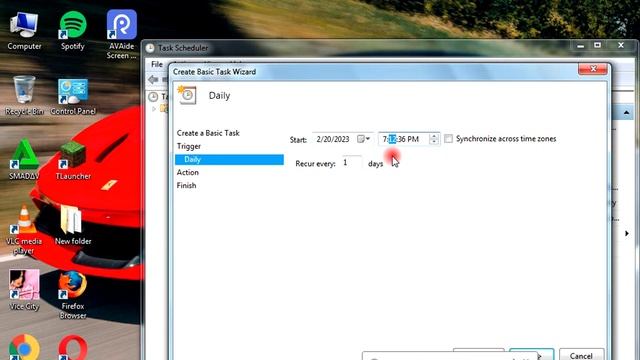Click the Task Scheduler title bar clock icon

[x=150, y=48]
